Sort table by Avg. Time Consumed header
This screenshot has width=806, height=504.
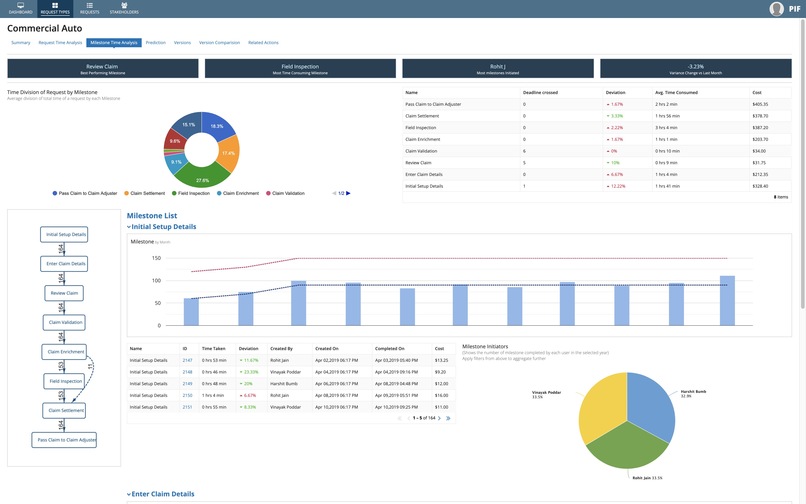coord(676,93)
